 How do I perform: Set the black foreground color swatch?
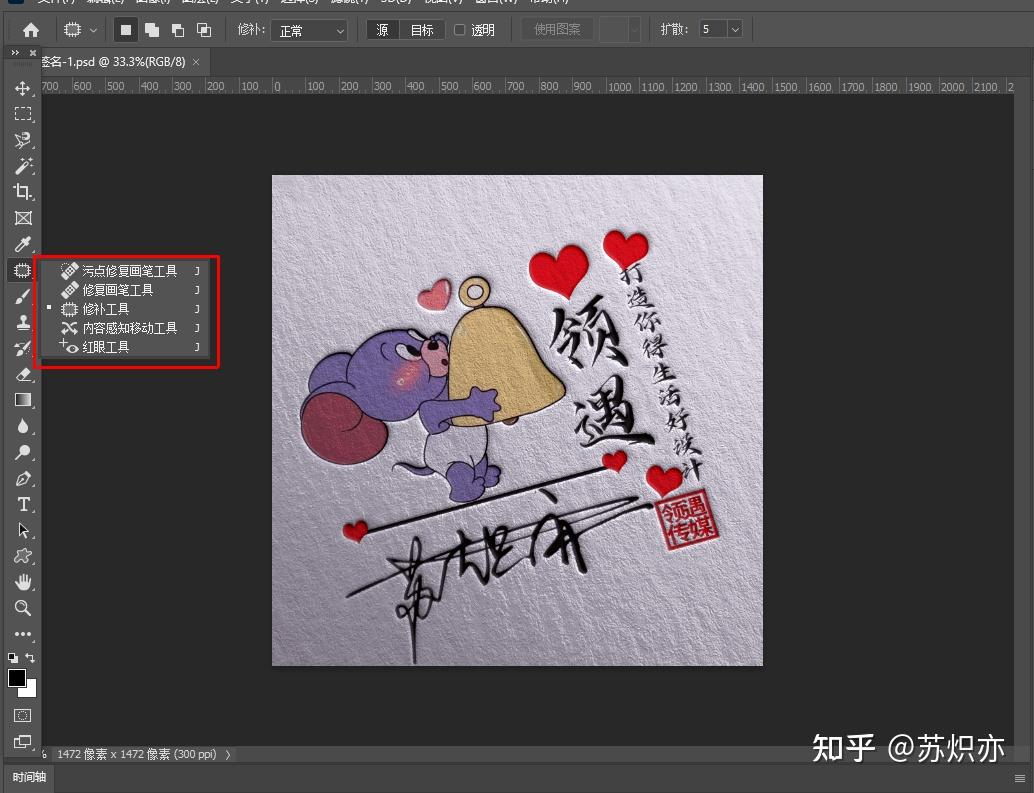(x=16, y=678)
